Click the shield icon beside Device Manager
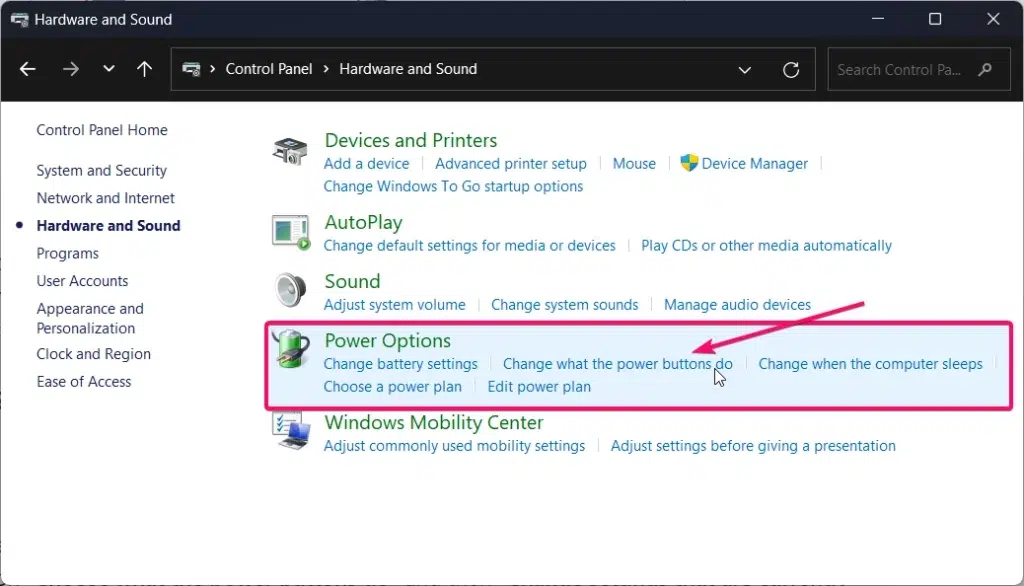Image resolution: width=1024 pixels, height=586 pixels. pos(689,163)
